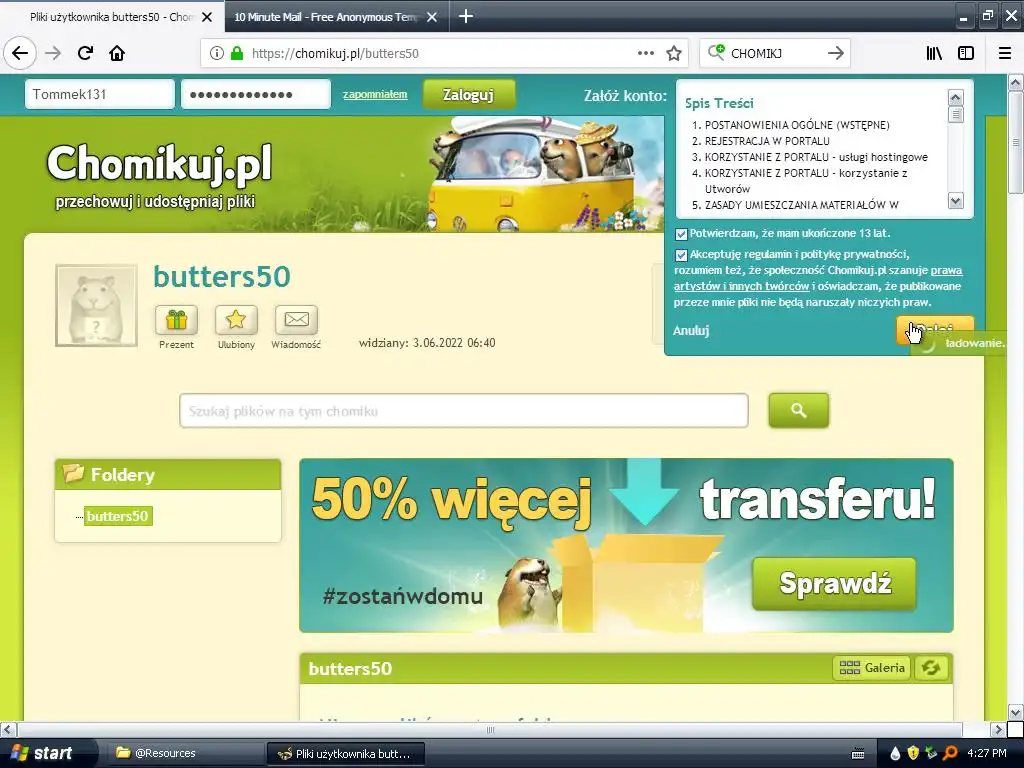
Task: Click the Pliki użytkownika taskbar button
Action: tap(345, 754)
